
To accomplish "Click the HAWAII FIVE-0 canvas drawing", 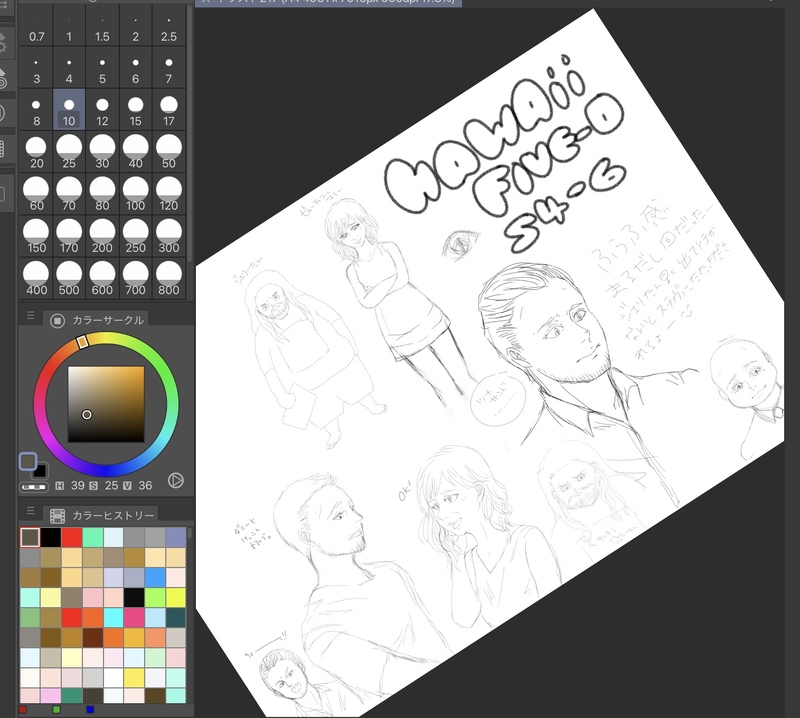I will click(x=490, y=362).
